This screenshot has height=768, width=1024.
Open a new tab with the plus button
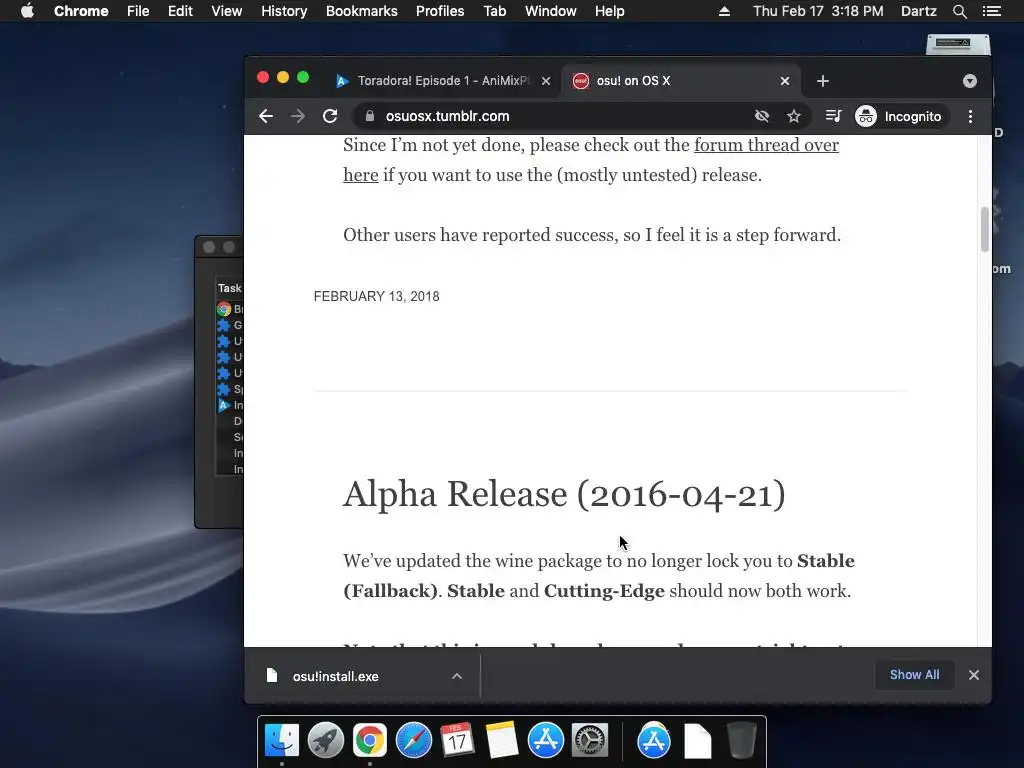pos(823,81)
